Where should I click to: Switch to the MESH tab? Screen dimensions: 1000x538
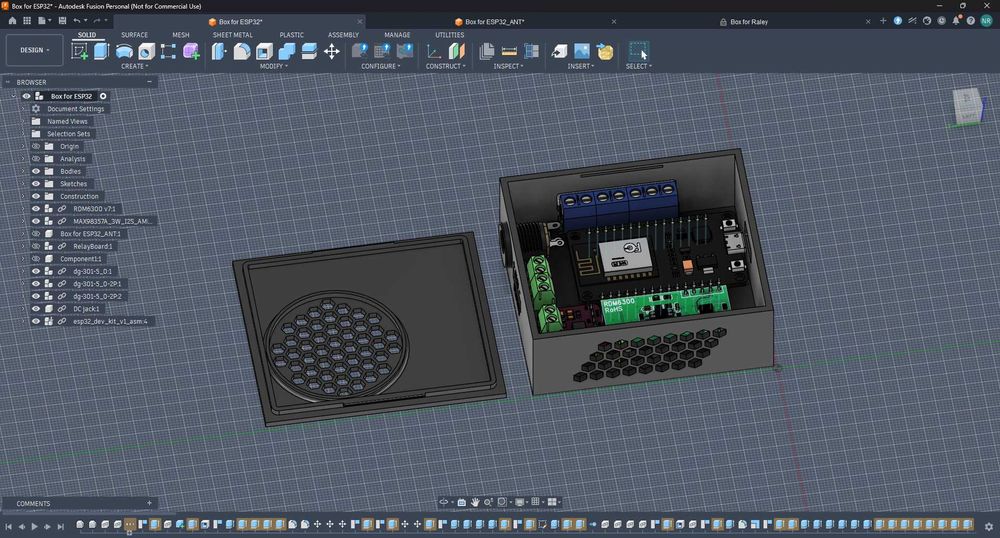pos(180,35)
